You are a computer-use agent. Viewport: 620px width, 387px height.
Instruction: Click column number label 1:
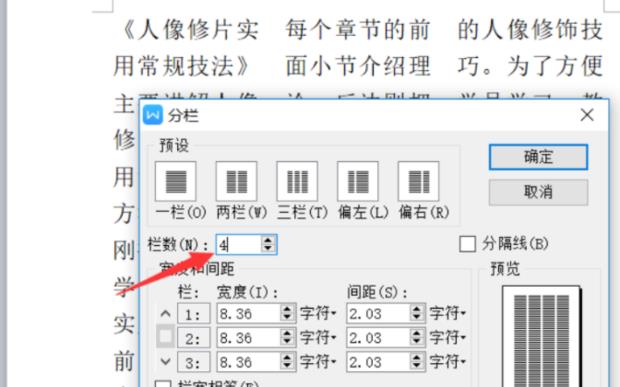pos(193,315)
